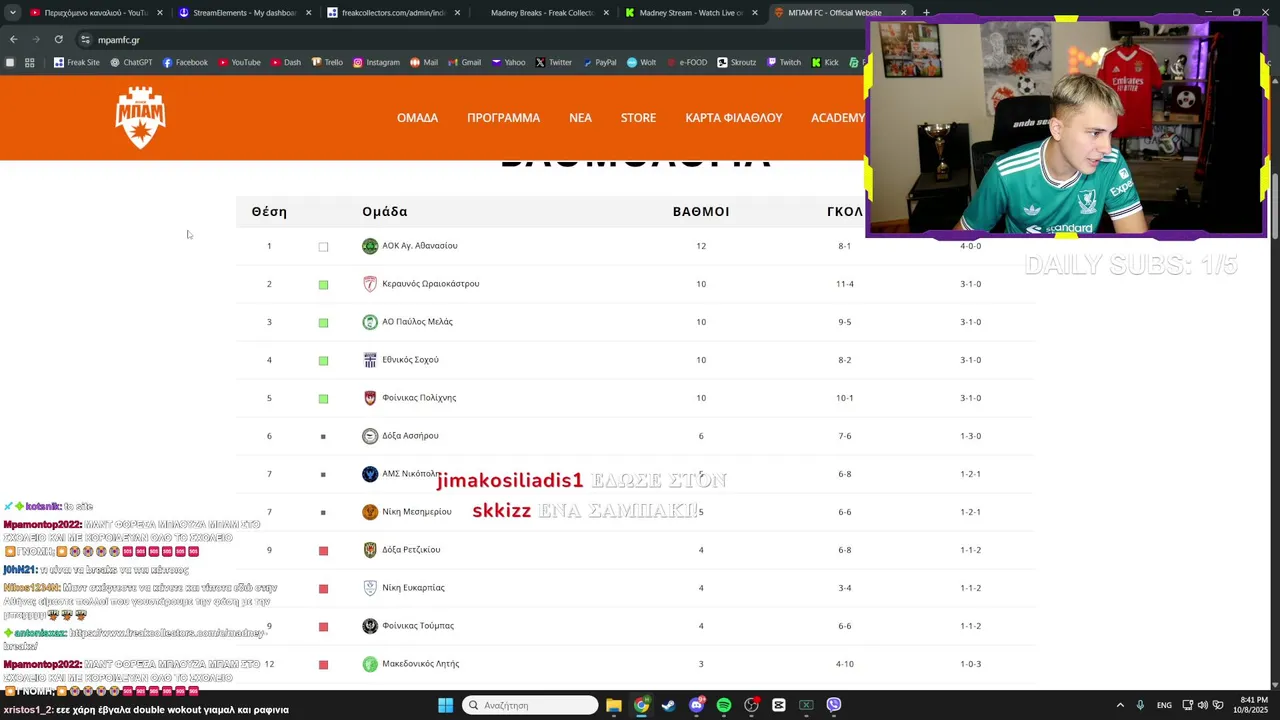Open the YouTube bookmark
Image resolution: width=1280 pixels, height=720 pixels.
point(239,62)
